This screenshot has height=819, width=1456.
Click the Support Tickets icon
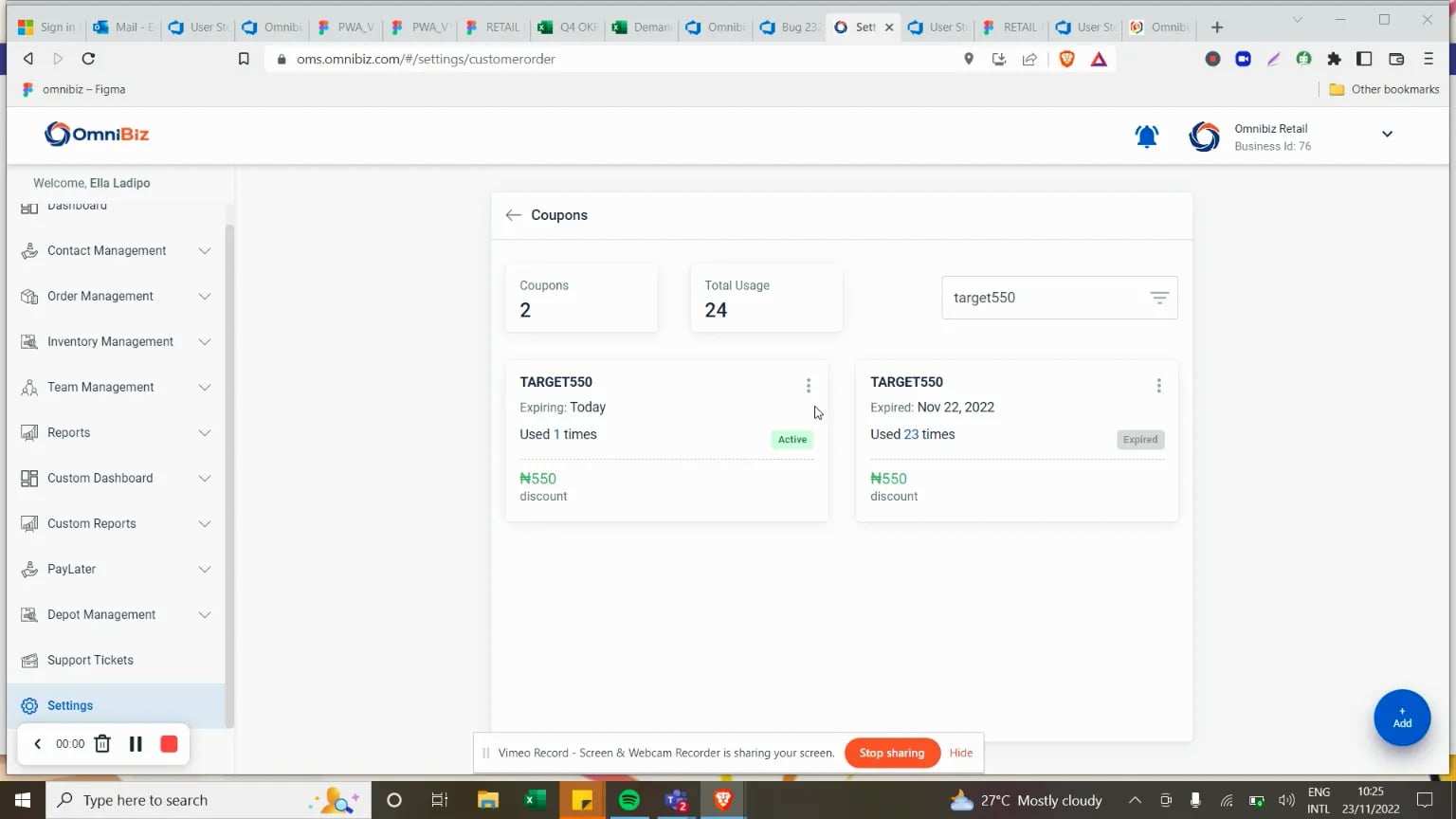29,660
